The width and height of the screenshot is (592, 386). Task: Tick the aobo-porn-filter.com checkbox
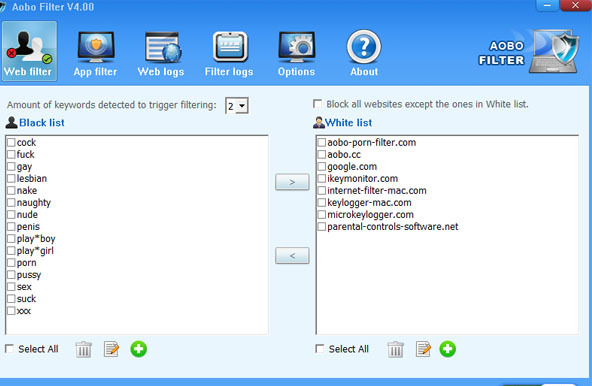tap(322, 142)
